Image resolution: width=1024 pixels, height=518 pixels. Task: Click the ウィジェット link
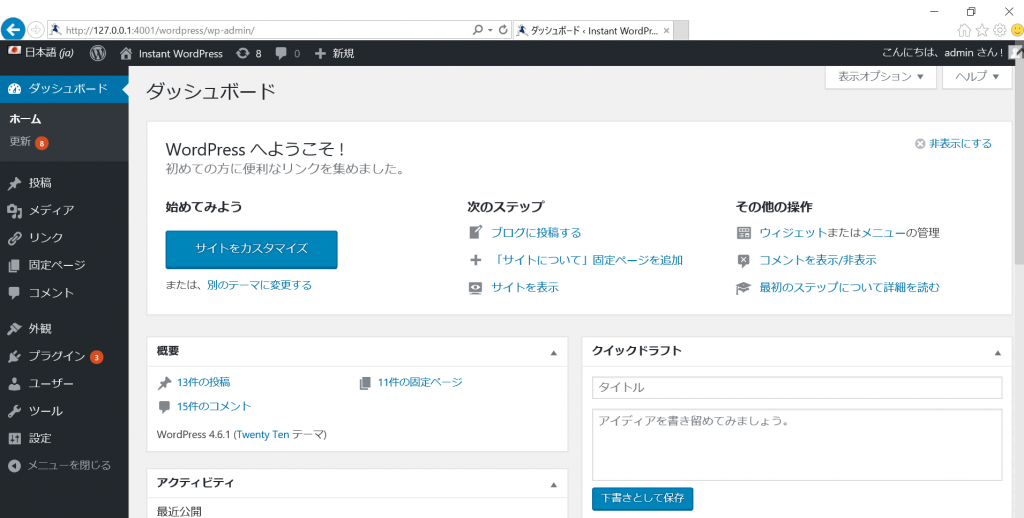pos(793,233)
